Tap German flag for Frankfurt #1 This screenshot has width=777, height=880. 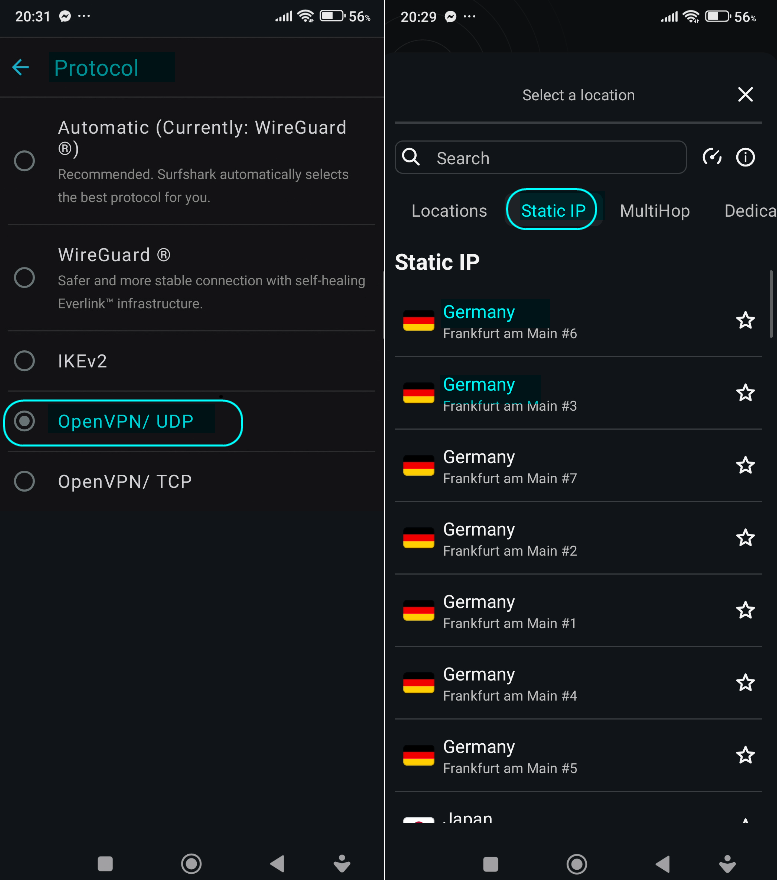[x=418, y=610]
